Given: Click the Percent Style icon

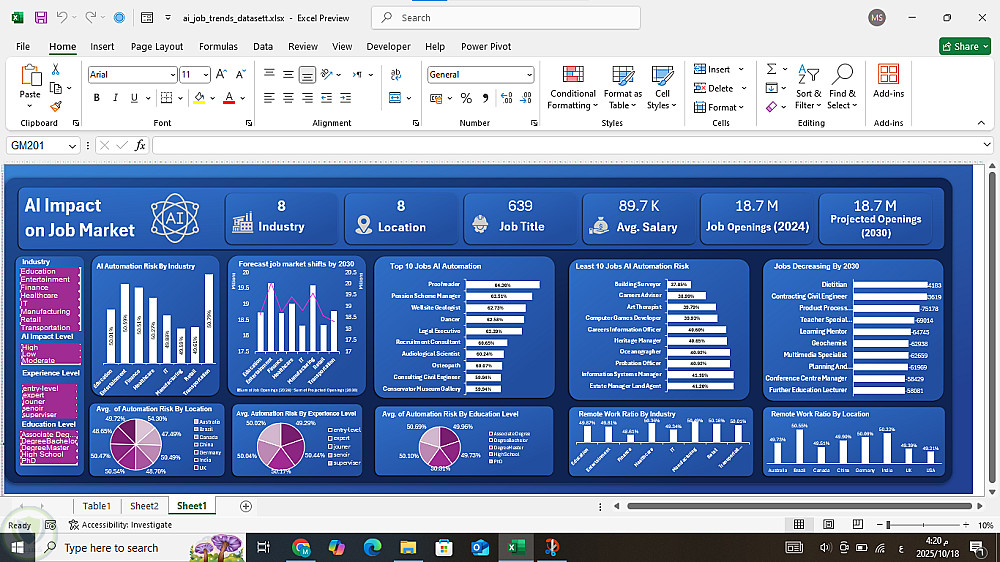Looking at the screenshot, I should point(466,98).
